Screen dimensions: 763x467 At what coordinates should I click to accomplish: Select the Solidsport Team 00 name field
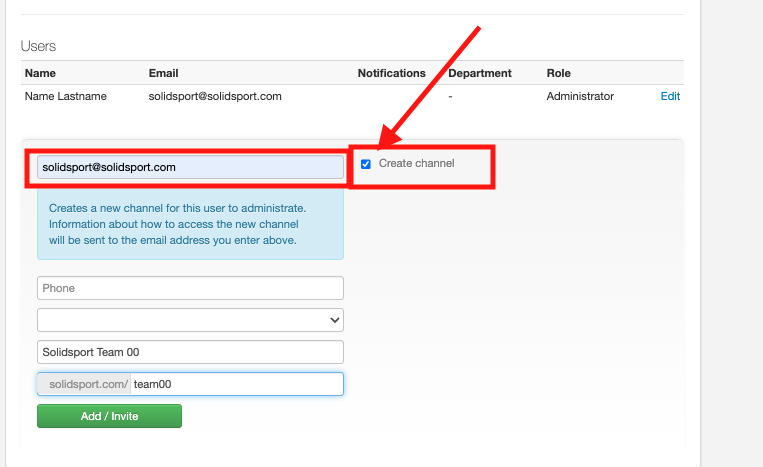point(190,352)
